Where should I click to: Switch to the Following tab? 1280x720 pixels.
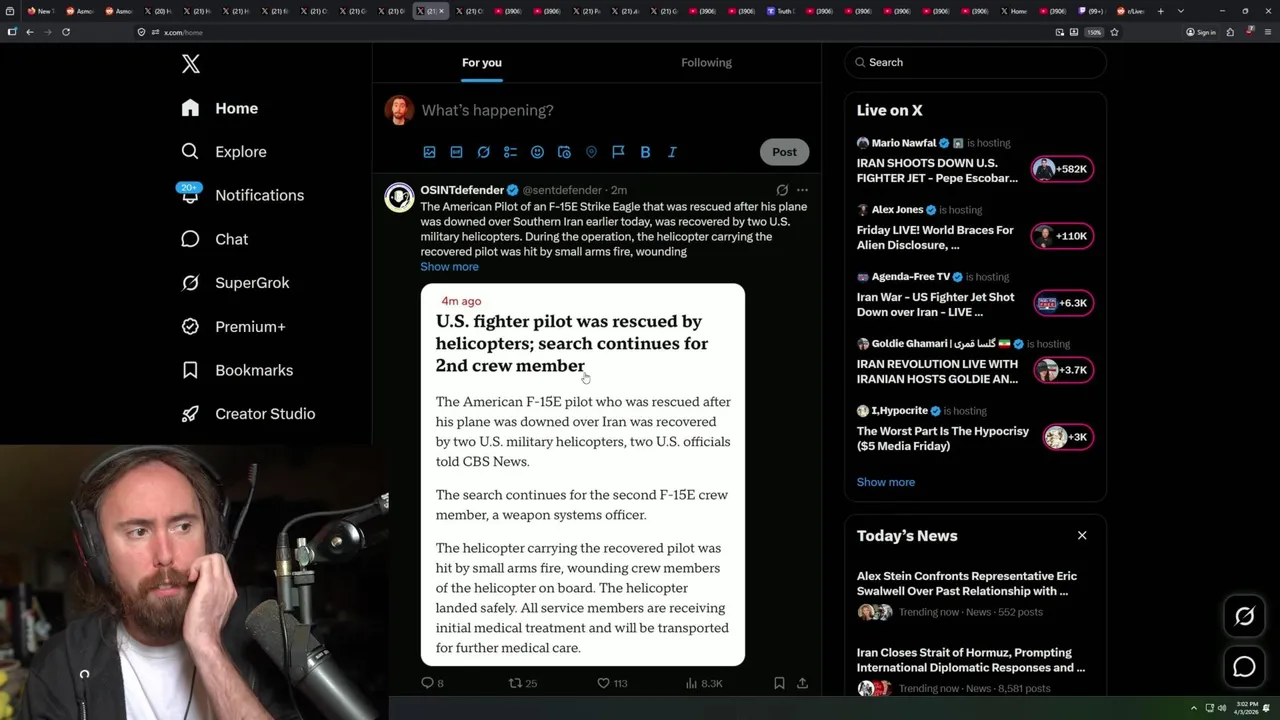point(707,63)
